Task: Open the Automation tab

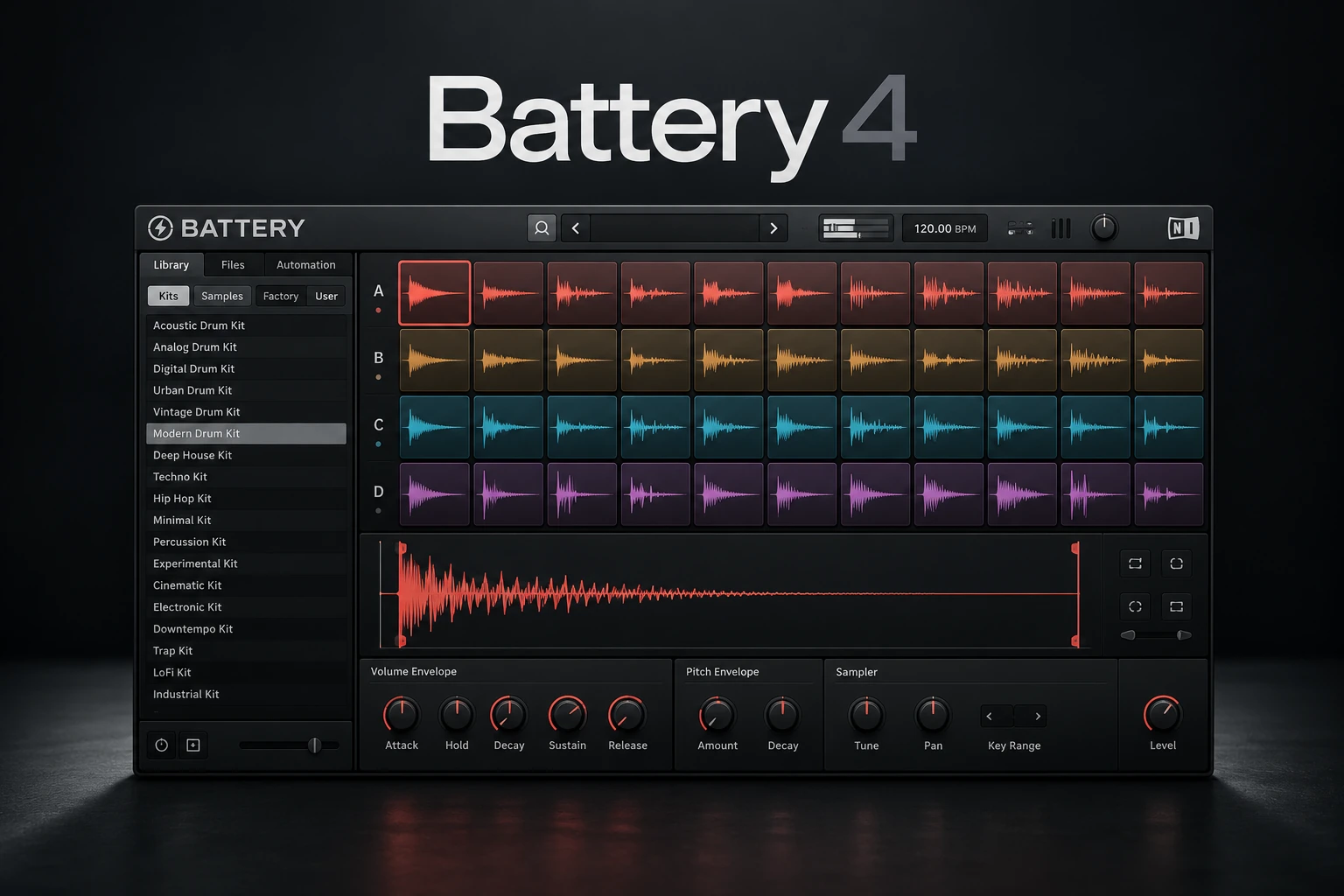Action: [306, 264]
